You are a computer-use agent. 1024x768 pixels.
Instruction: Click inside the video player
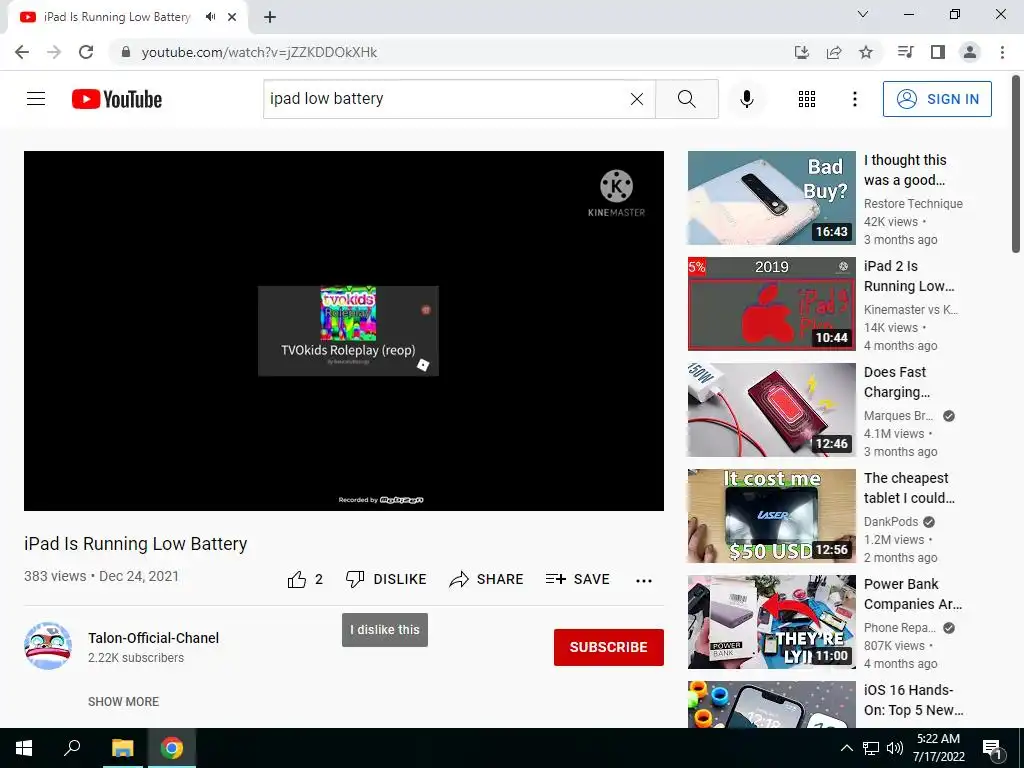point(344,330)
